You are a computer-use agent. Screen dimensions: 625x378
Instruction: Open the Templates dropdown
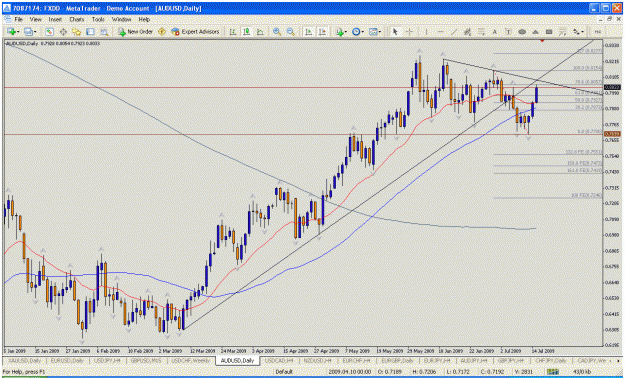pyautogui.click(x=374, y=32)
